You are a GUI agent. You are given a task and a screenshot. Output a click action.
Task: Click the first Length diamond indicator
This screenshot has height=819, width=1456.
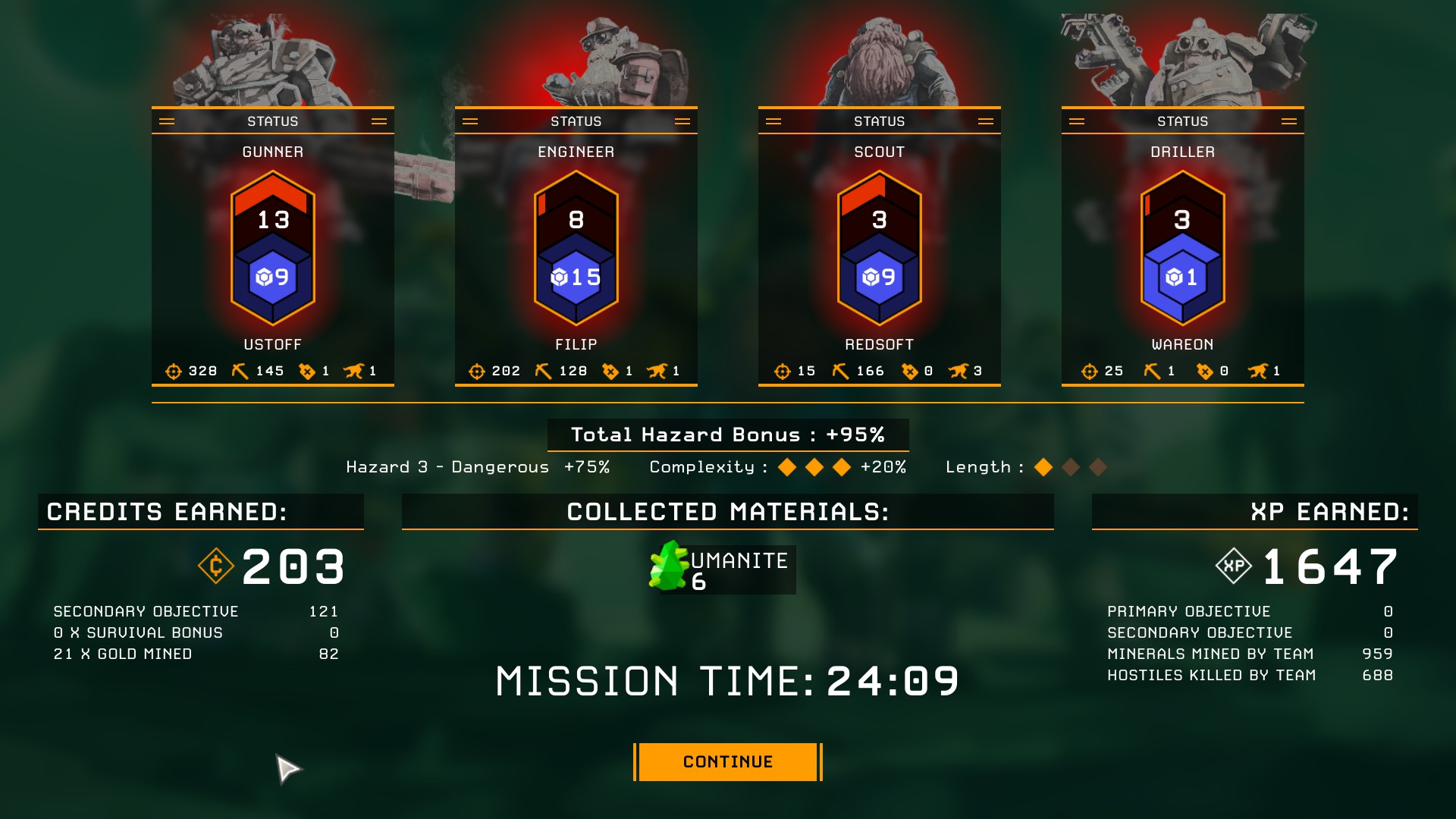(1043, 467)
